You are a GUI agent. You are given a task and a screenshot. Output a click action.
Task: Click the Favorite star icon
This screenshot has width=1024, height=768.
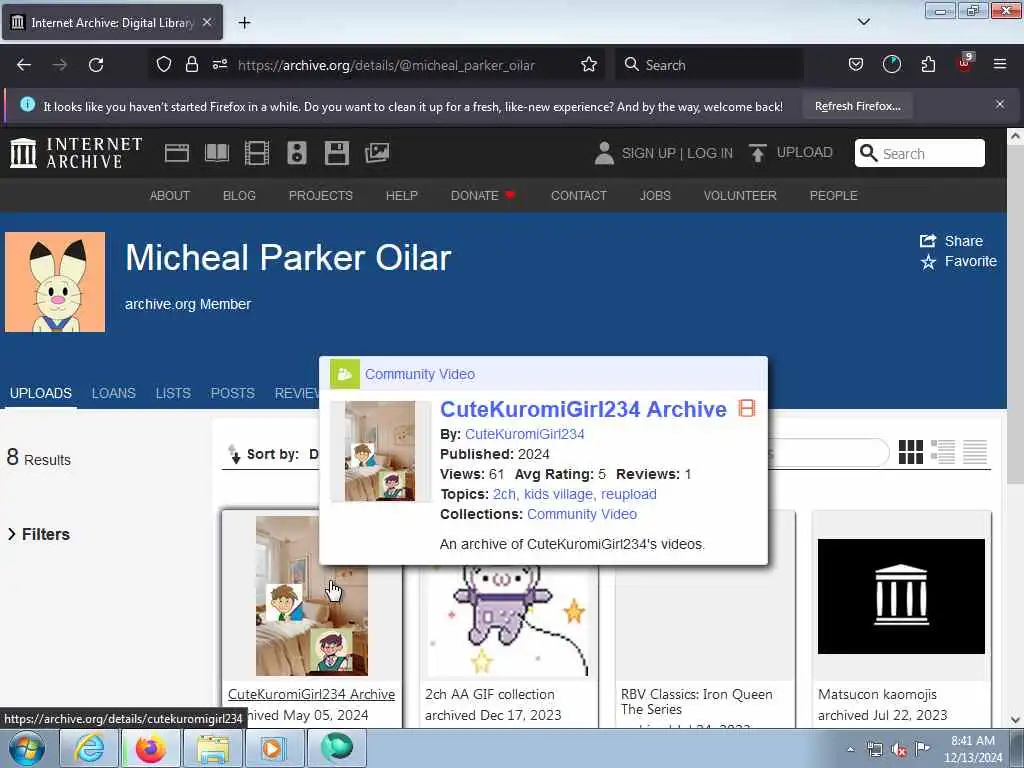tap(928, 262)
